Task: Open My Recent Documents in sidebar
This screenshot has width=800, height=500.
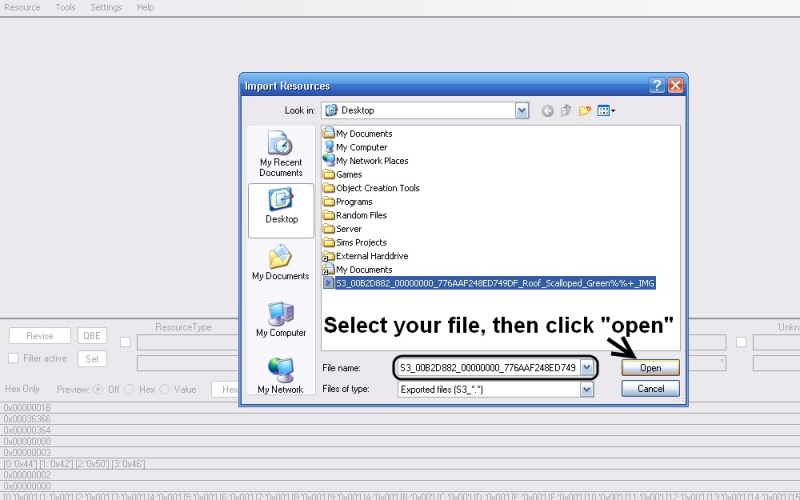Action: 280,153
